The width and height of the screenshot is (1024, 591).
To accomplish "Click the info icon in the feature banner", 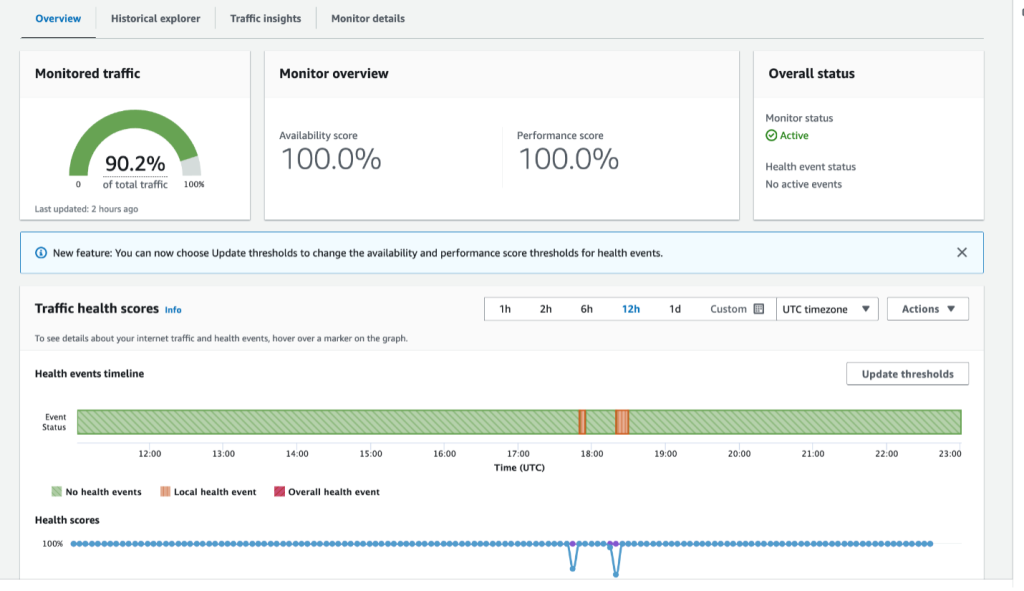I will point(39,252).
